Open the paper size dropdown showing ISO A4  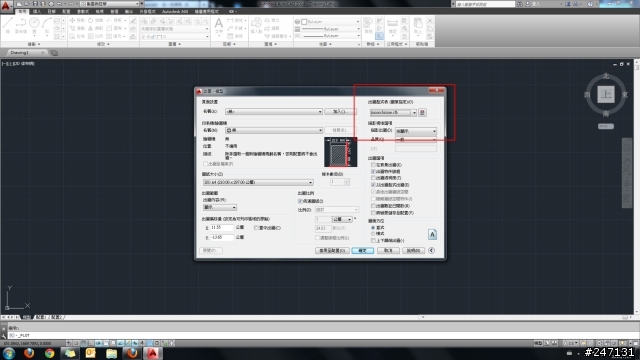258,182
